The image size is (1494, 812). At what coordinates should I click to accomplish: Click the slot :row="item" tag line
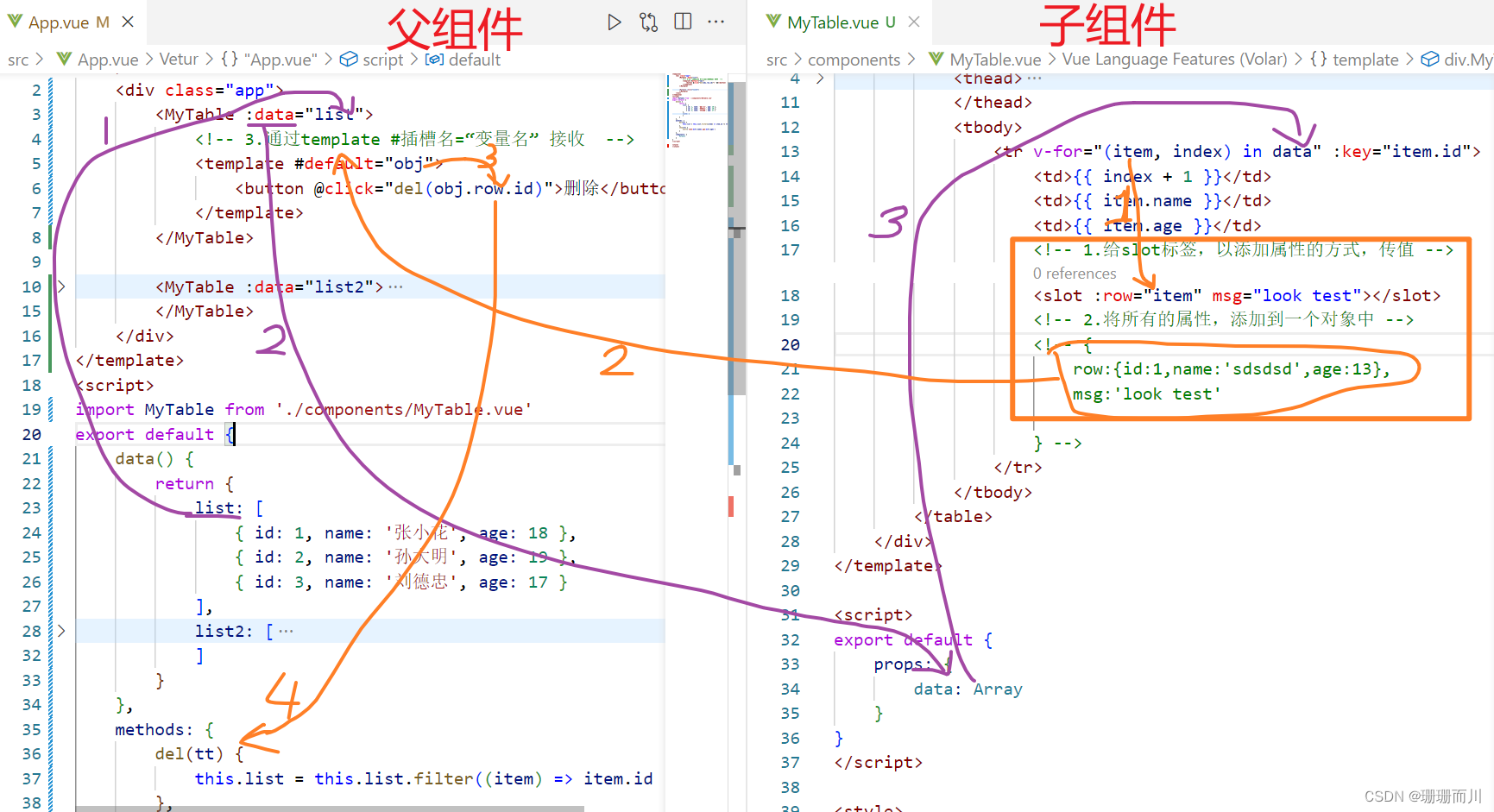[x=1237, y=295]
